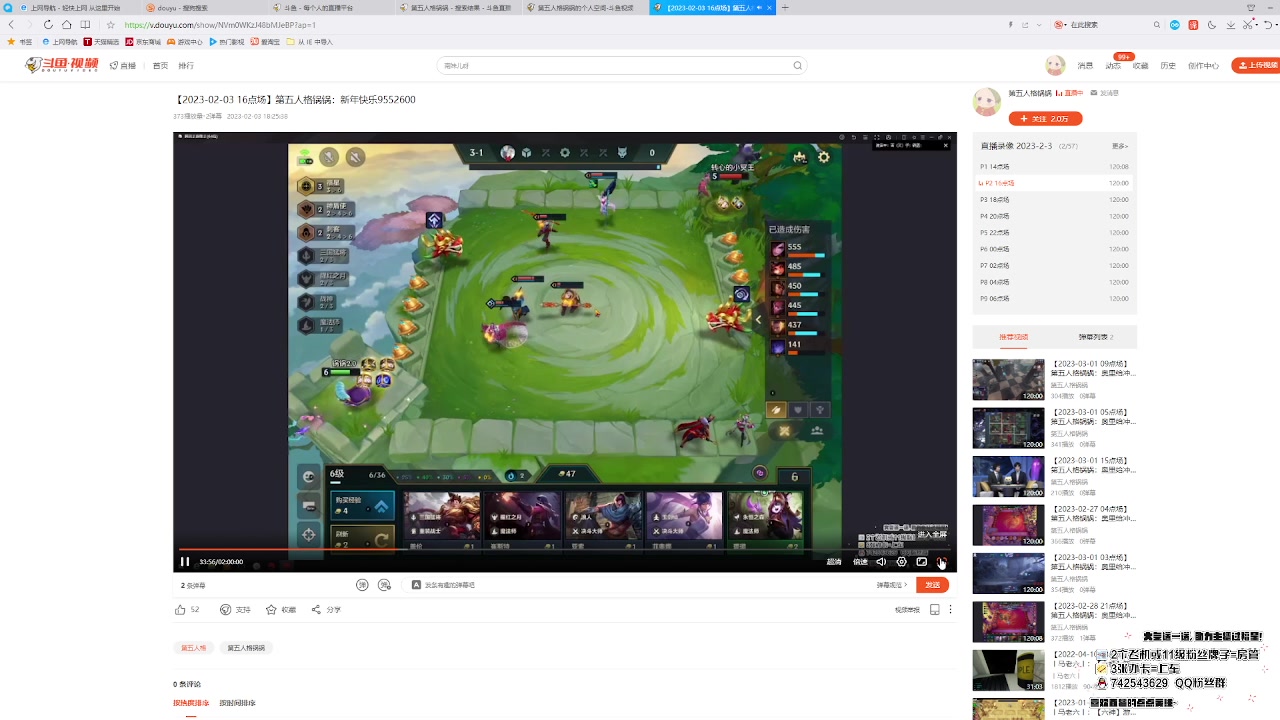Image resolution: width=1280 pixels, height=720 pixels.
Task: Bookmark page with the address bar star
Action: point(110,25)
